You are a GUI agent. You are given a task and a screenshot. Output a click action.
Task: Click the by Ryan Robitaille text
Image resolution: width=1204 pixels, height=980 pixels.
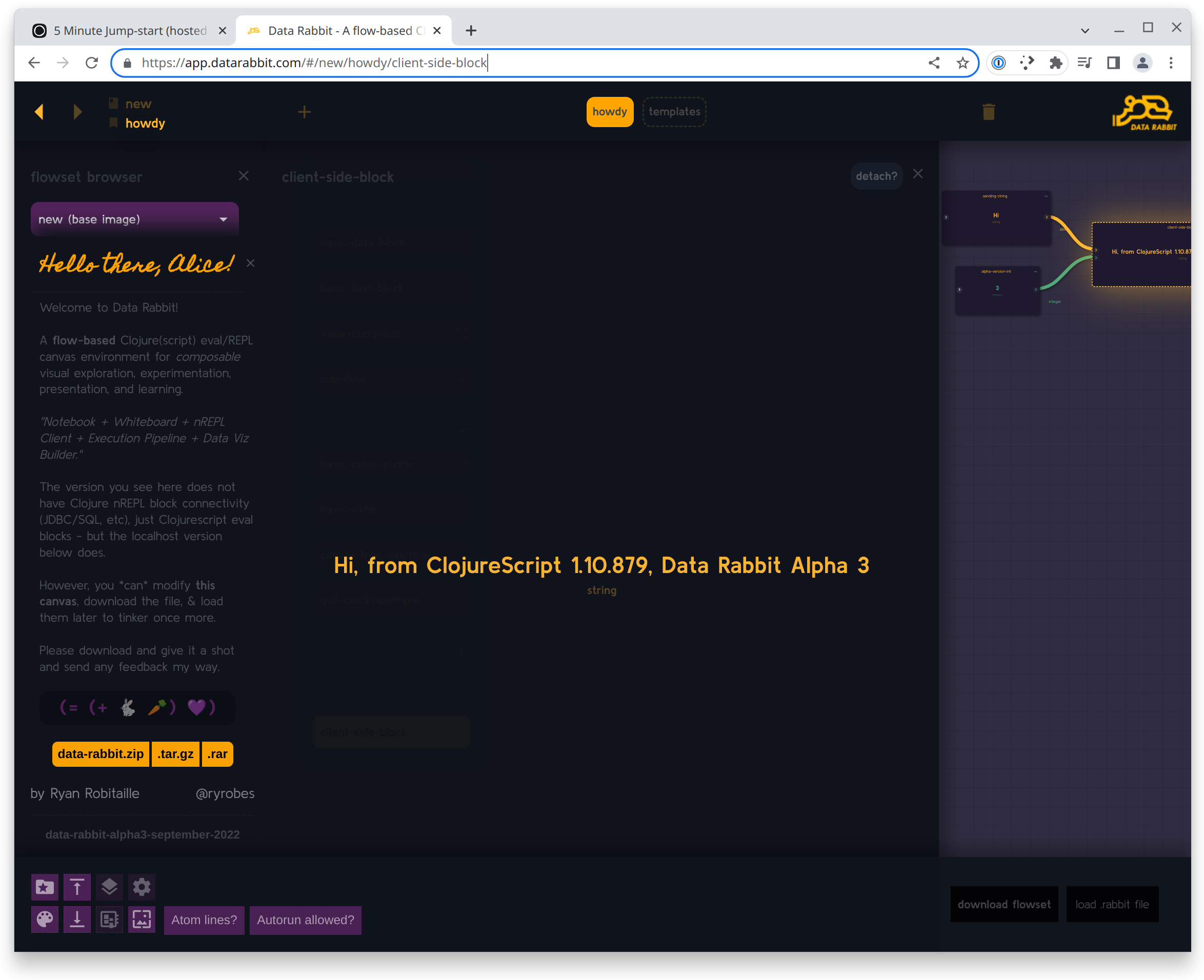click(x=85, y=794)
